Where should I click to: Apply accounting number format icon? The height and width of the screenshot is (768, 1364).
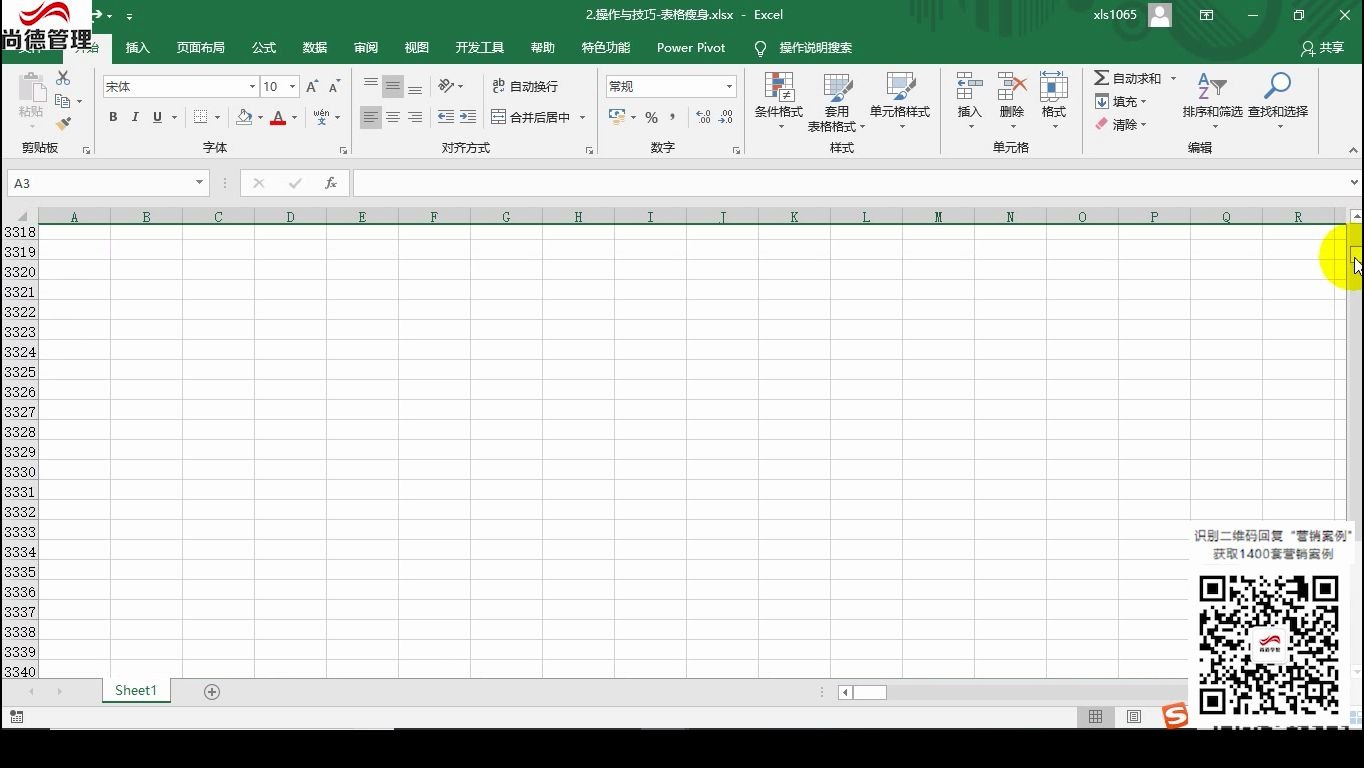pyautogui.click(x=617, y=117)
